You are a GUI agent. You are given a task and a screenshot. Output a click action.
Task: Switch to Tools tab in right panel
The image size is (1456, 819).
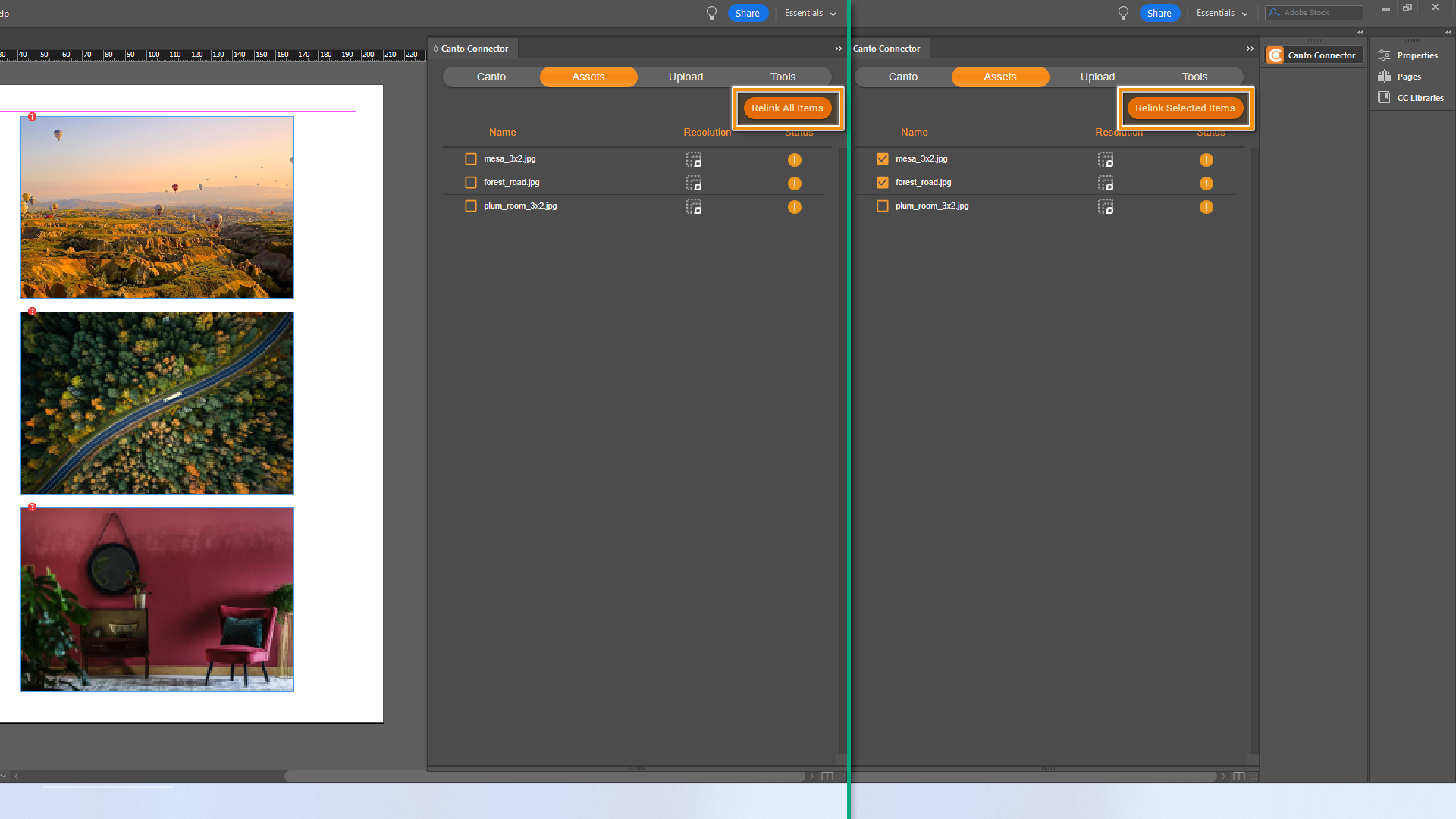tap(1194, 77)
